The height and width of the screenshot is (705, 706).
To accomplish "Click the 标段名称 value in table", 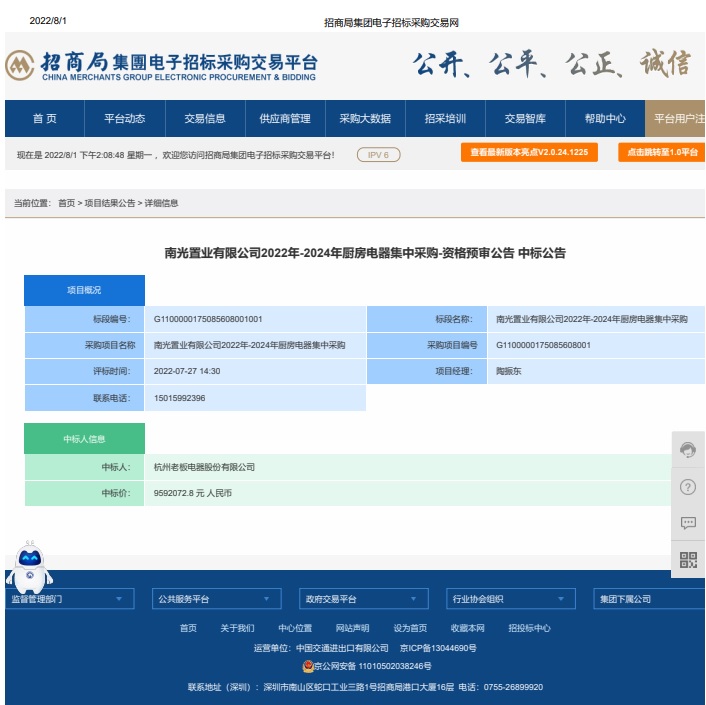I will (592, 319).
